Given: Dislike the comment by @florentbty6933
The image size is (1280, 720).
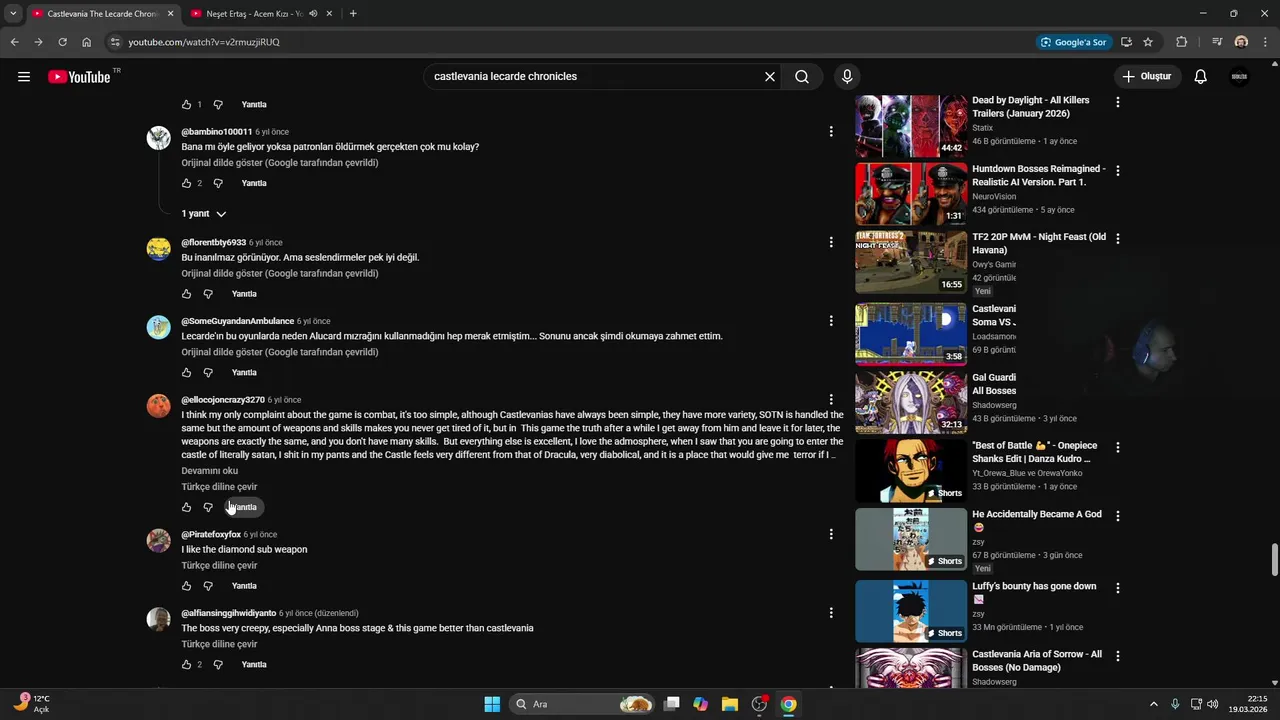Looking at the screenshot, I should click(x=208, y=294).
